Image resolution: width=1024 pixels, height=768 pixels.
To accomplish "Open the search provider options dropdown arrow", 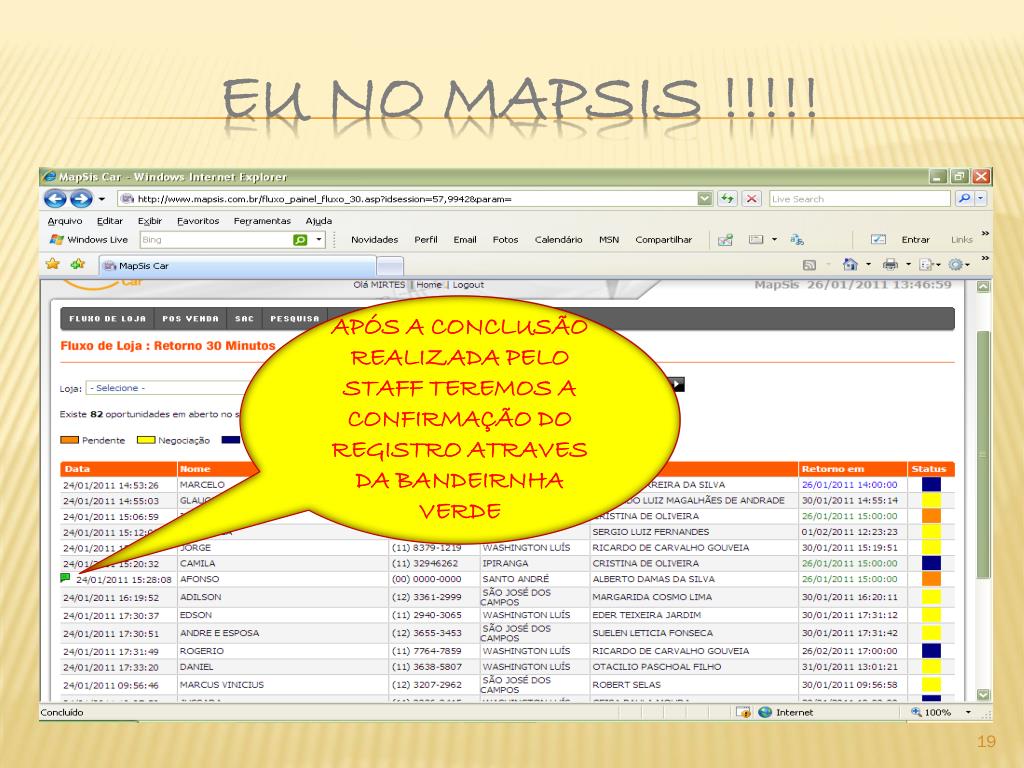I will [981, 199].
